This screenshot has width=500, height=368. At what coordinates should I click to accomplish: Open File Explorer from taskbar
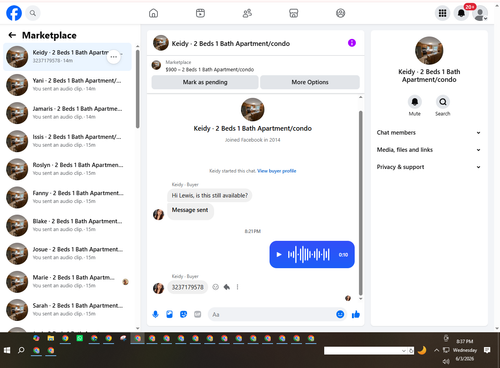51,338
